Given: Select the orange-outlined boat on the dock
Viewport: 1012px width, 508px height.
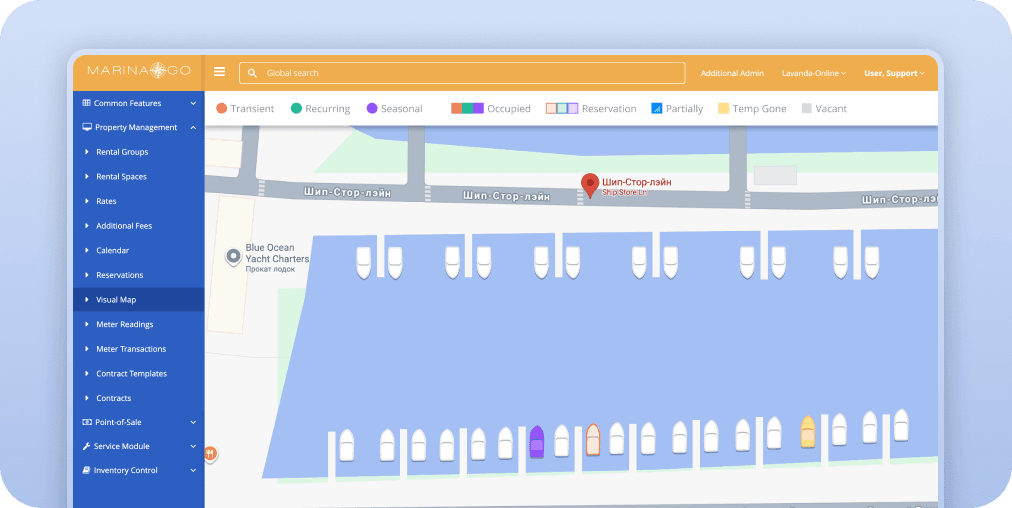Looking at the screenshot, I should [592, 440].
